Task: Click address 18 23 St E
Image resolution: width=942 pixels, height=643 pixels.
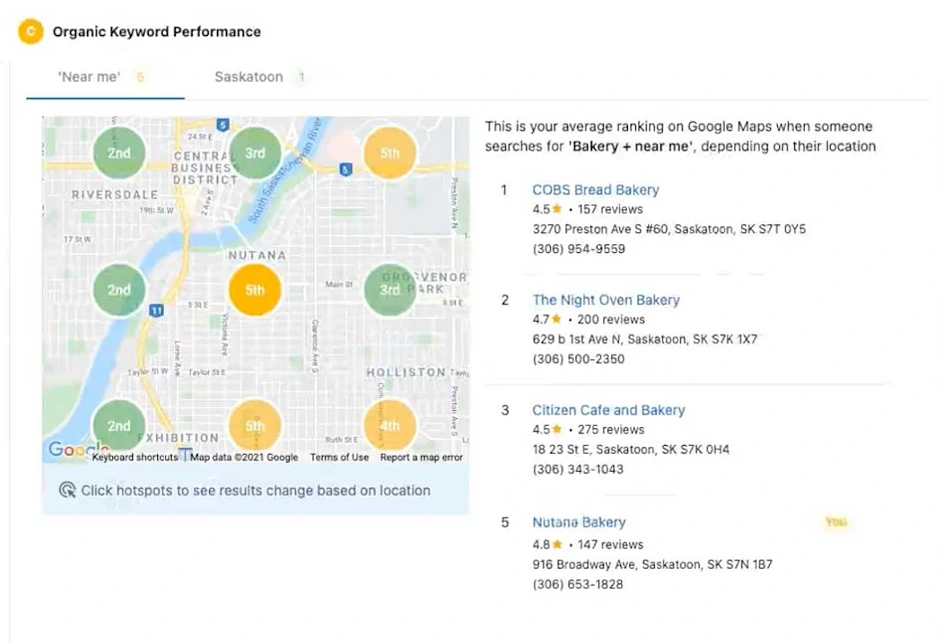Action: click(x=631, y=449)
